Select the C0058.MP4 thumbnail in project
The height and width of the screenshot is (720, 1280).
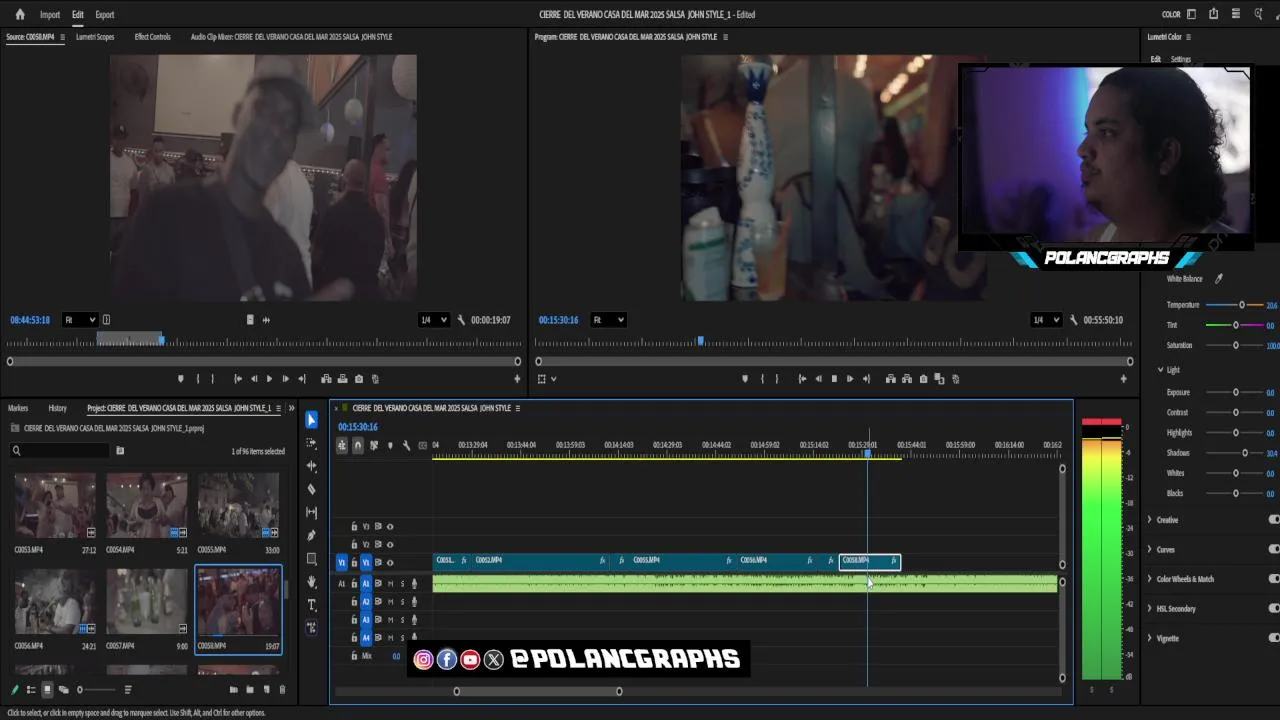click(x=238, y=603)
